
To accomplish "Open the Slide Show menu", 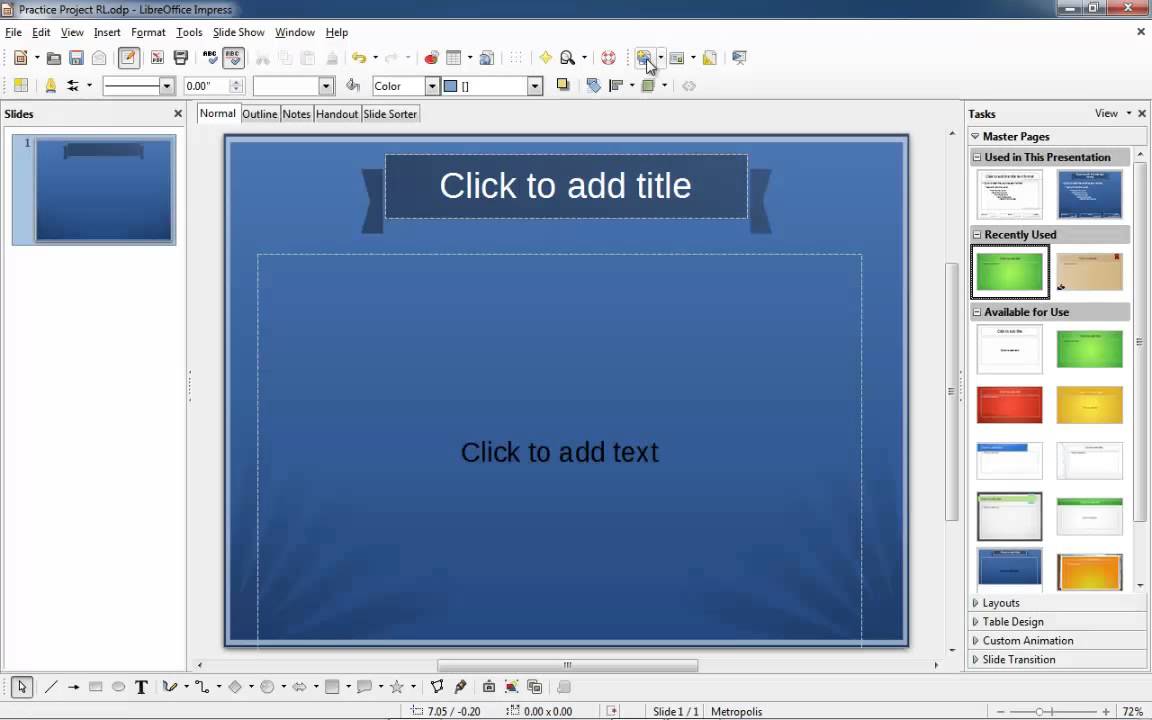I will click(x=238, y=32).
